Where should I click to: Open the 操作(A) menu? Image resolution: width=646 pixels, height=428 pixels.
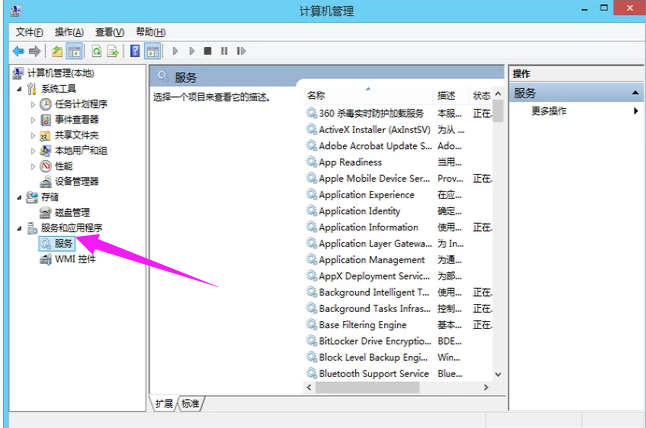coord(70,32)
